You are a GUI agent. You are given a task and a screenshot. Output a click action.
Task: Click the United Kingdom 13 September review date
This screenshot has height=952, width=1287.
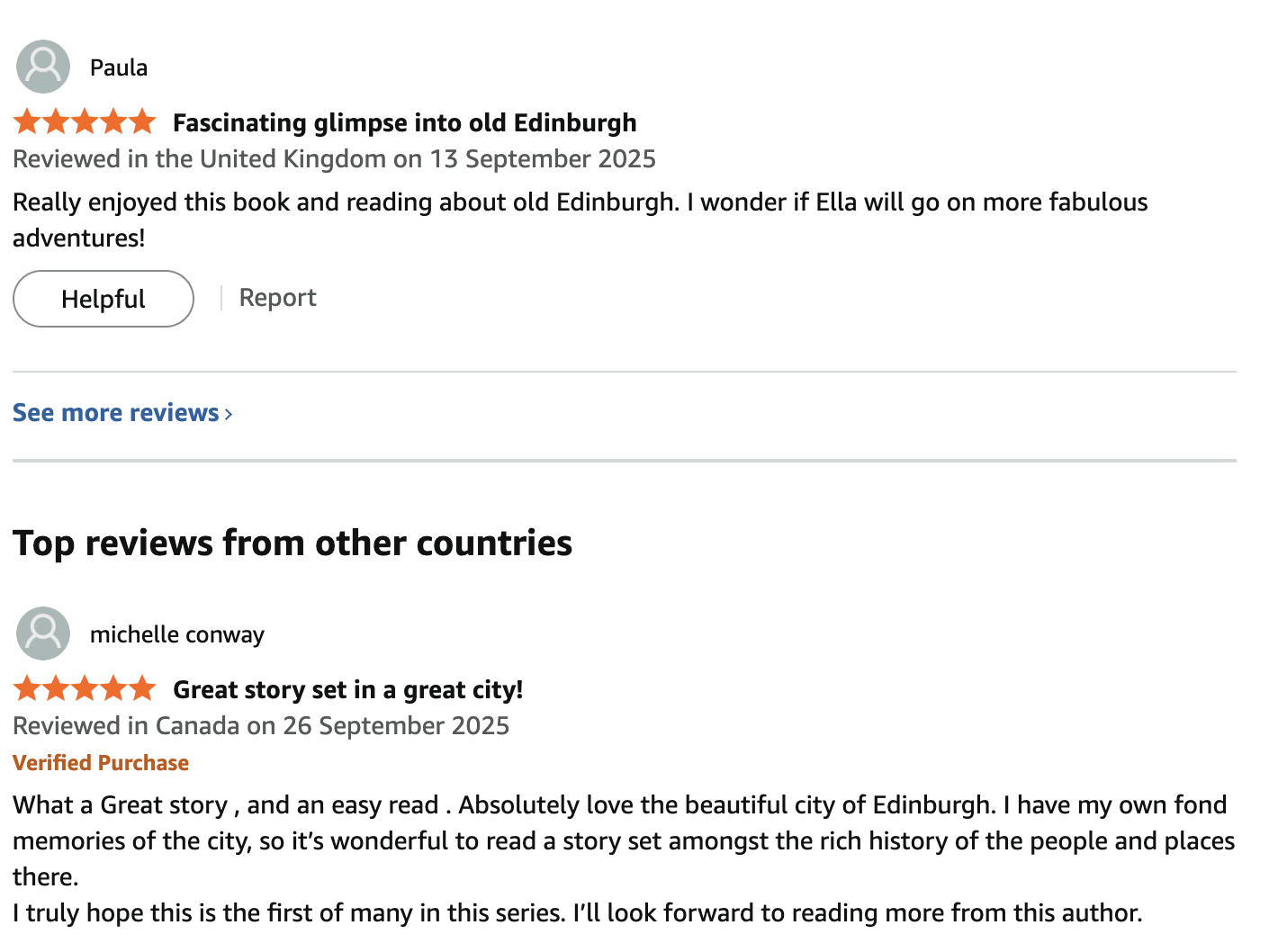334,159
